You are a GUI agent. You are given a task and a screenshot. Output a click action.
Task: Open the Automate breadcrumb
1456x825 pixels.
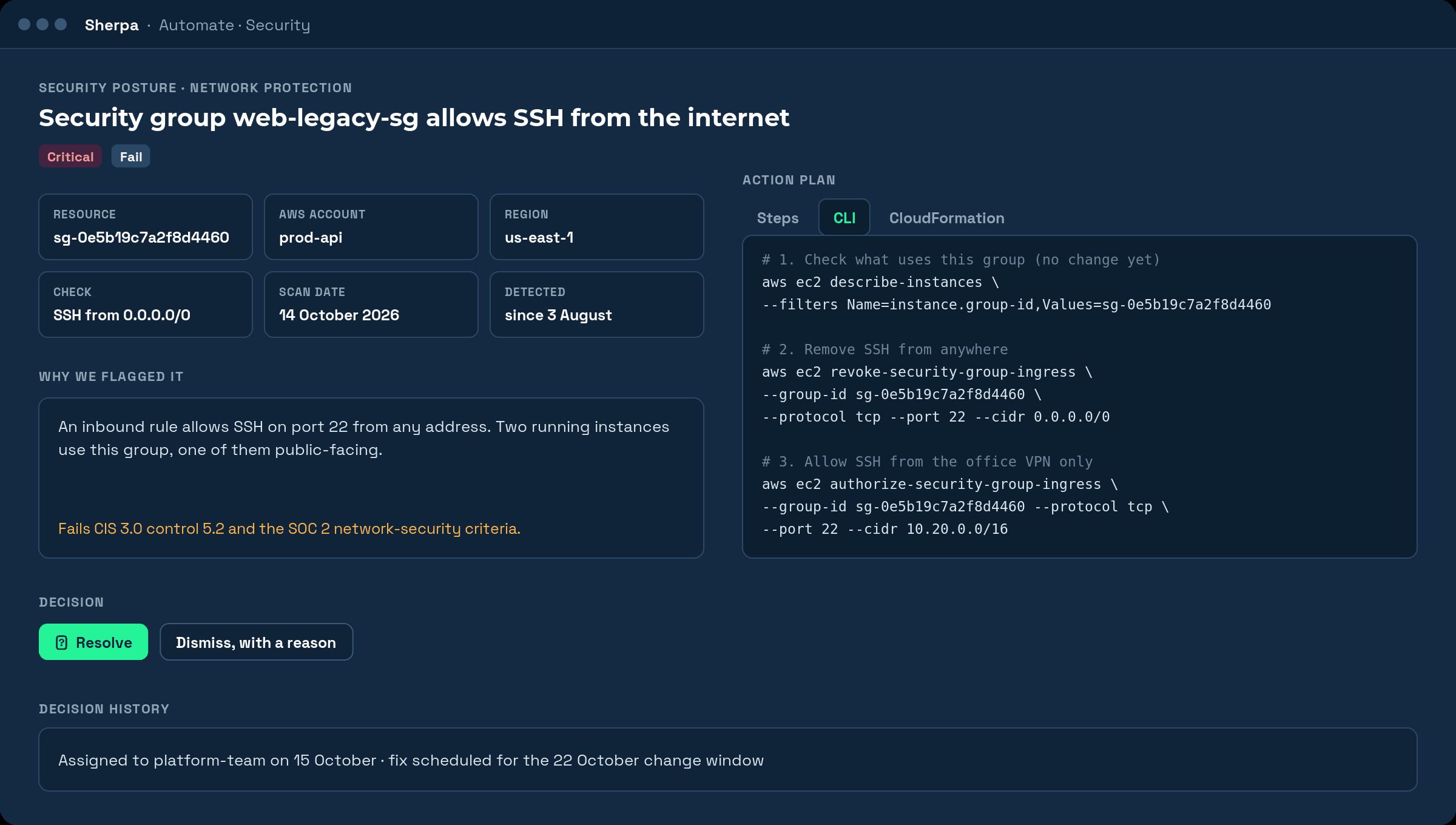pos(197,25)
